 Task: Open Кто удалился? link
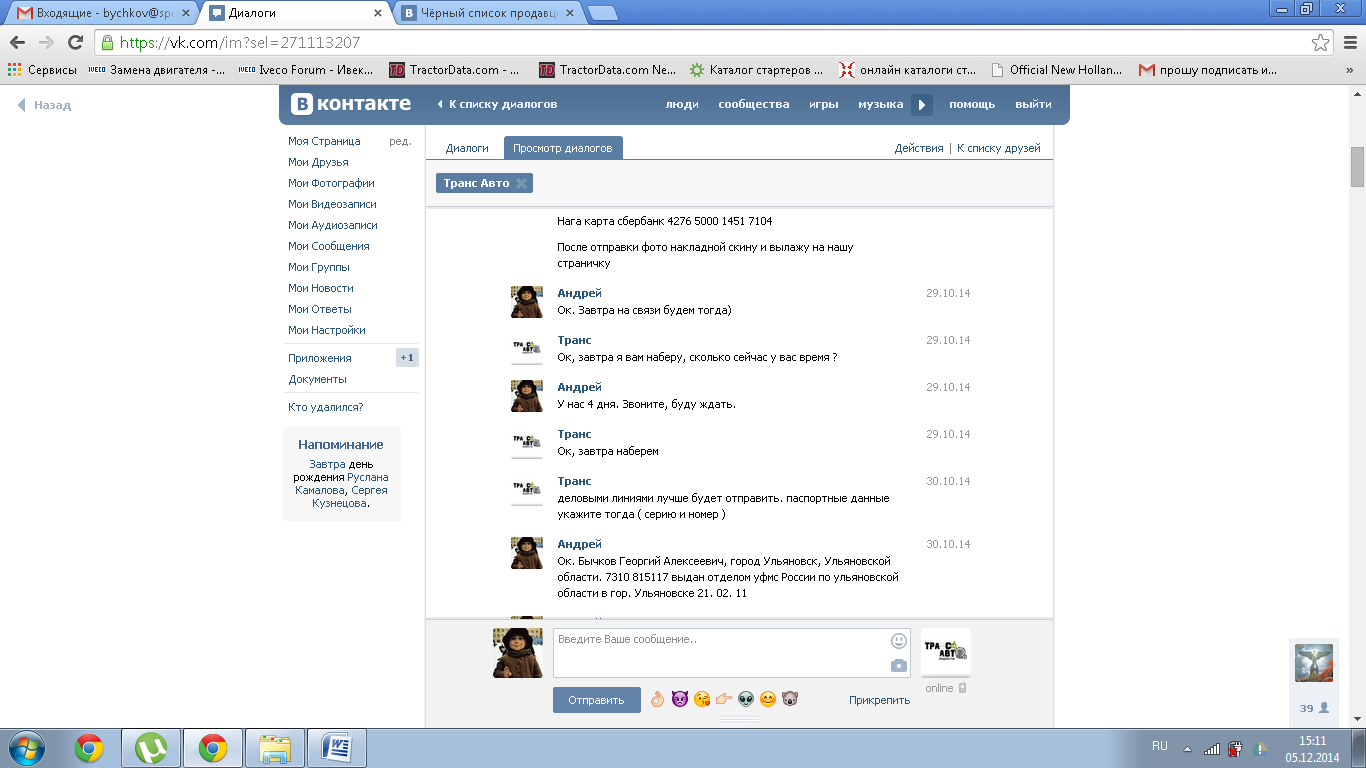326,407
